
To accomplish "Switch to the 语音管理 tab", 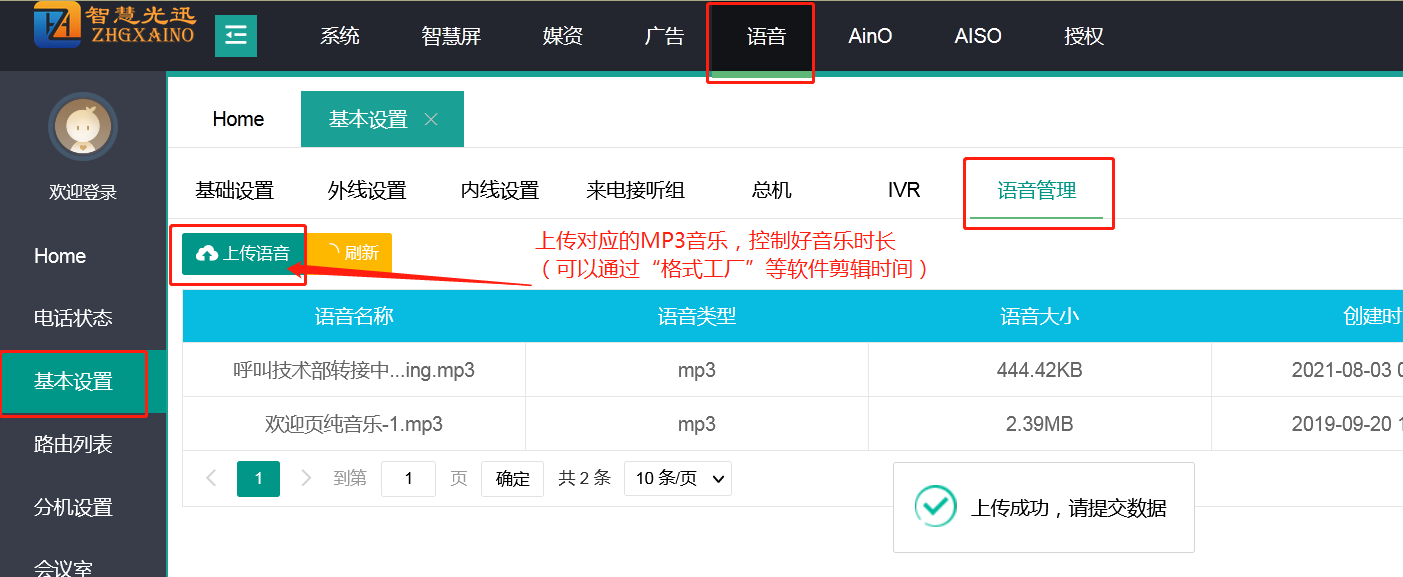I will (1037, 190).
